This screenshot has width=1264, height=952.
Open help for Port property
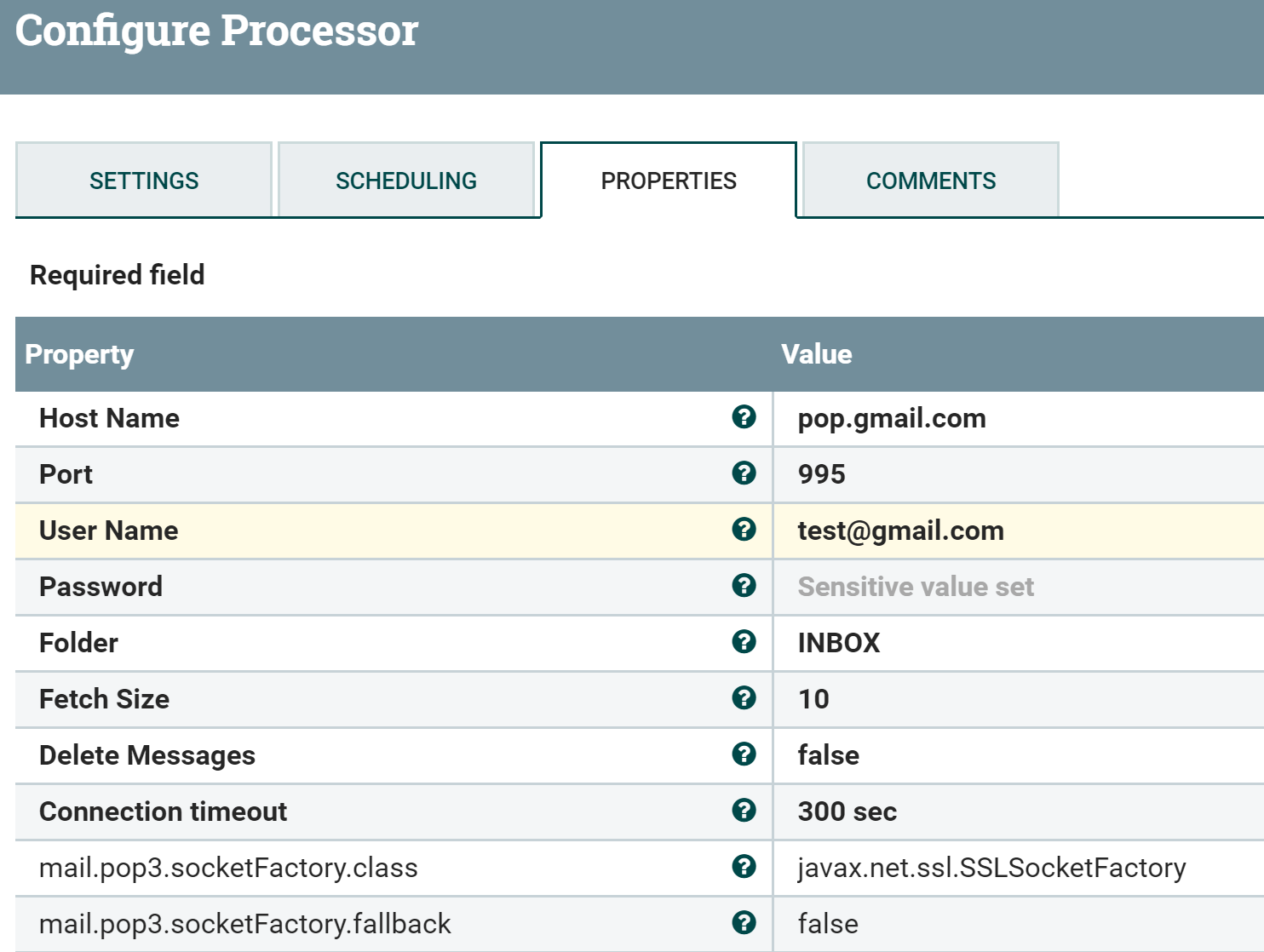pyautogui.click(x=745, y=473)
